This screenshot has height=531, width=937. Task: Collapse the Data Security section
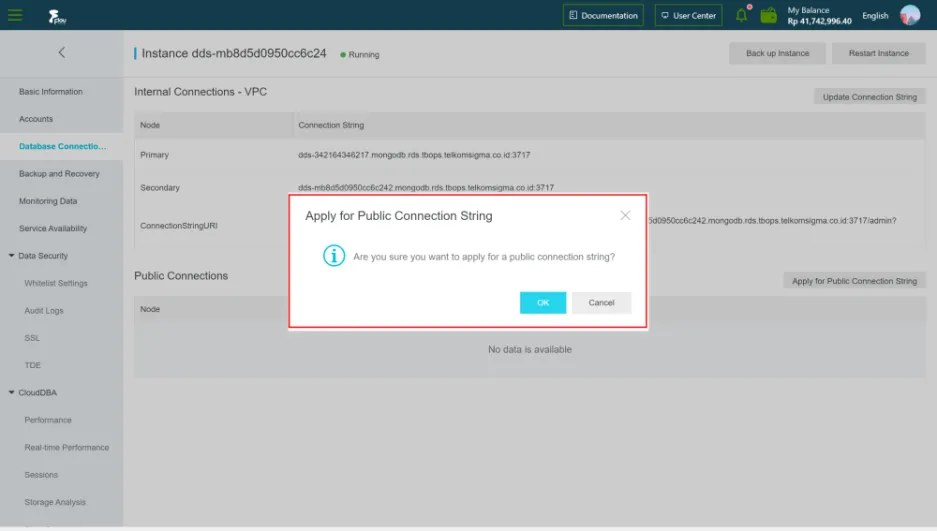tap(12, 256)
